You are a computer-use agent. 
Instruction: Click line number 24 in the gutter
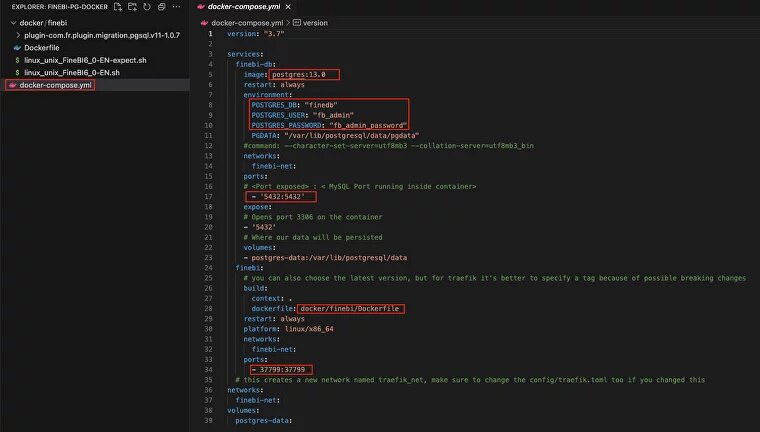click(x=208, y=268)
